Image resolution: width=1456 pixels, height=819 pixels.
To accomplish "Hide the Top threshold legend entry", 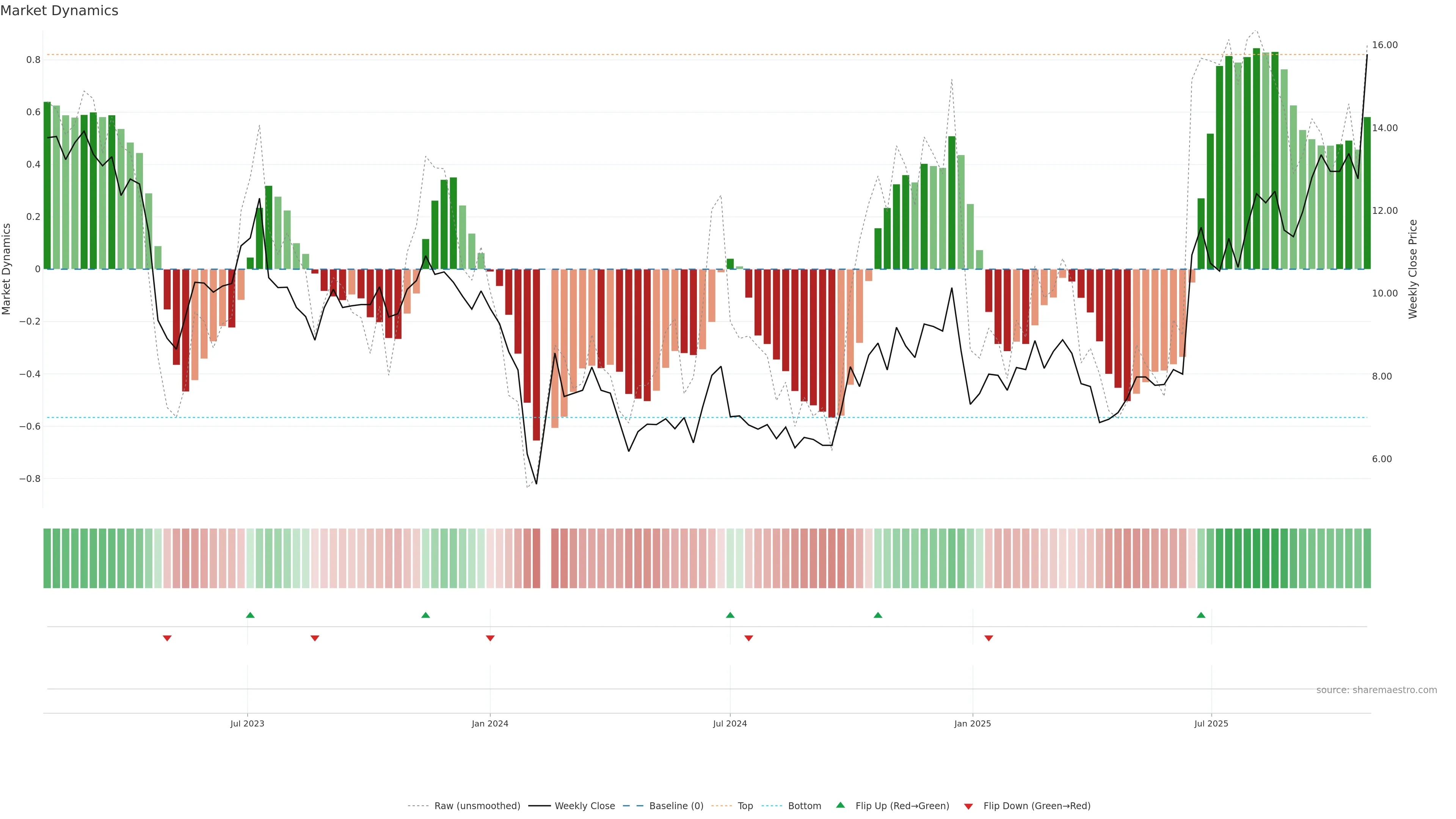I will pyautogui.click(x=745, y=806).
